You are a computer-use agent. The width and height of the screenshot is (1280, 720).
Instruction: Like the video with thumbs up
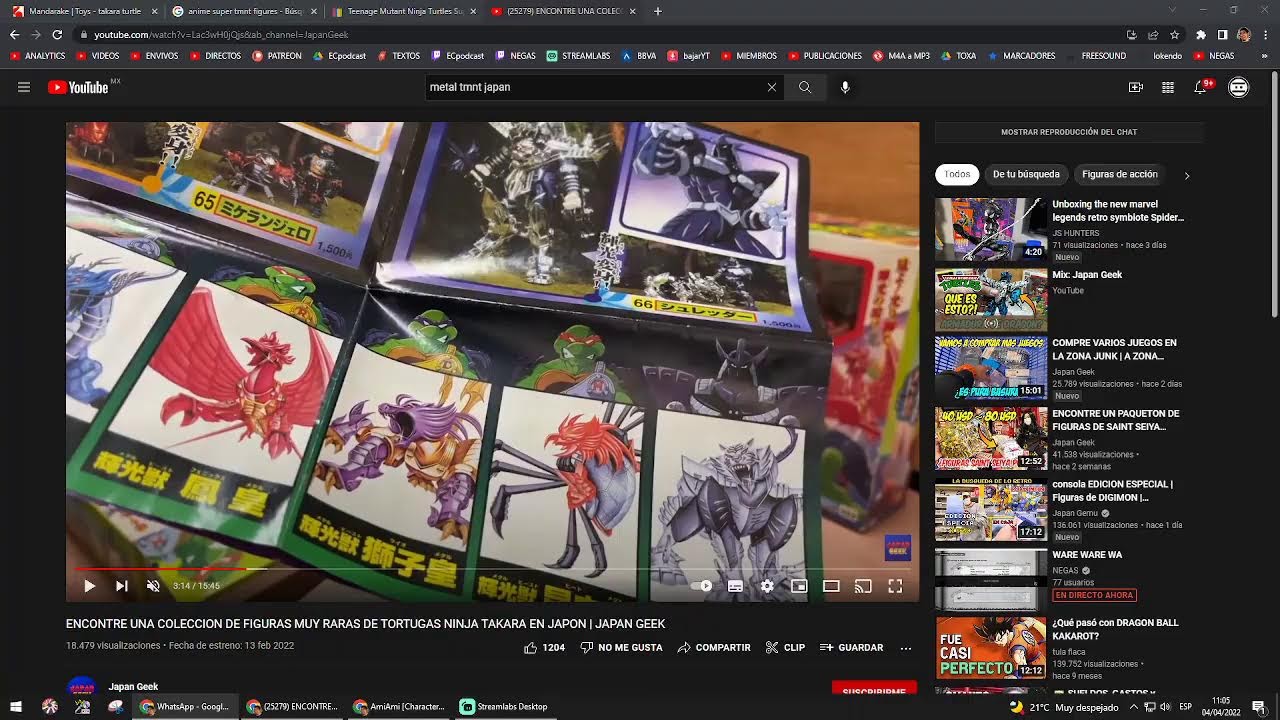[x=544, y=648]
